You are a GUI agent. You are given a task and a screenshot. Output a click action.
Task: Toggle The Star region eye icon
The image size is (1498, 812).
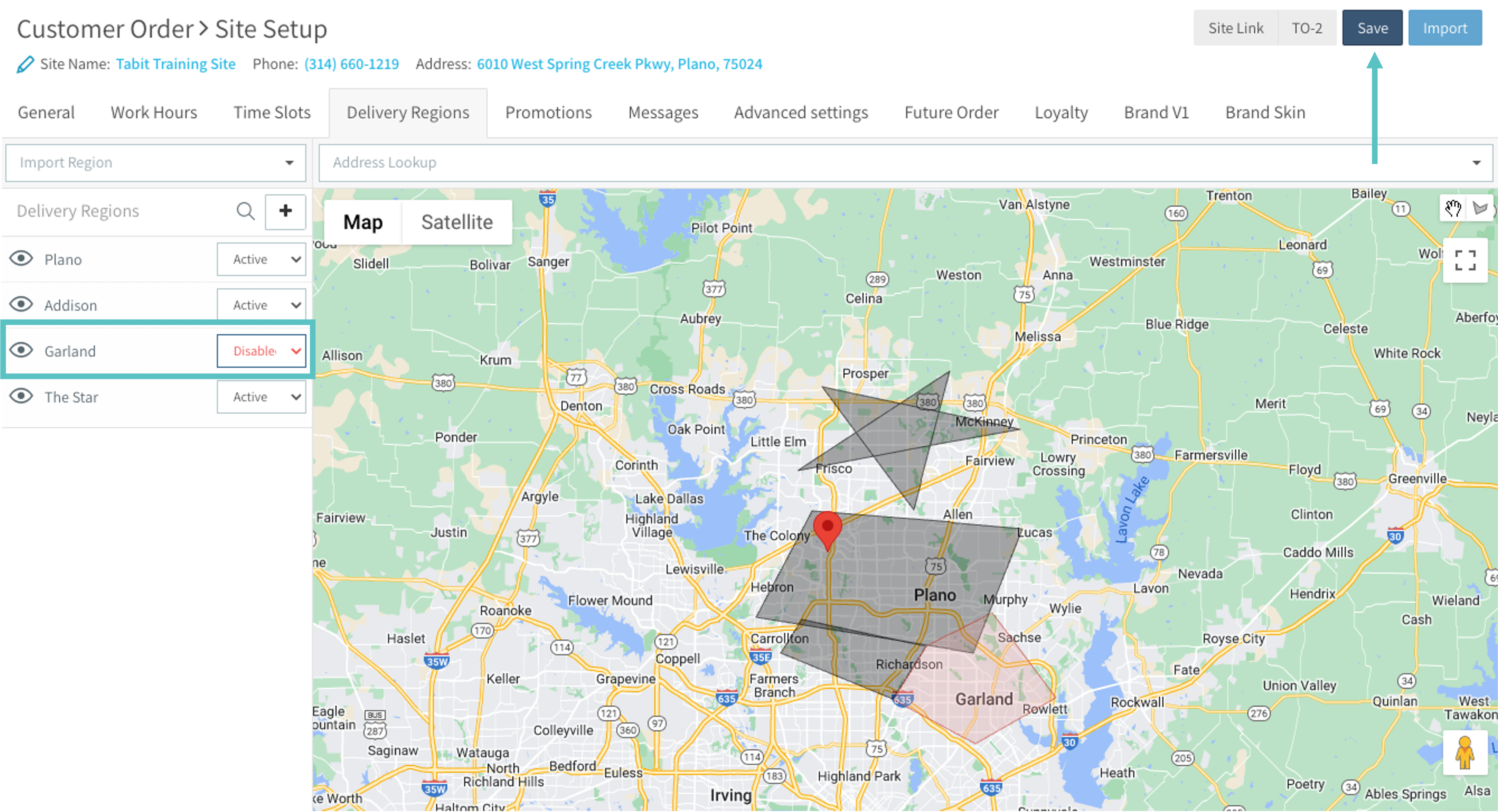(x=22, y=397)
